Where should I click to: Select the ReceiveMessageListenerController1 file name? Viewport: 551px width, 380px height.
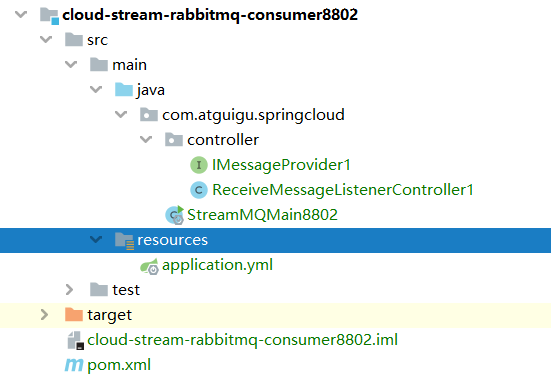pyautogui.click(x=343, y=190)
